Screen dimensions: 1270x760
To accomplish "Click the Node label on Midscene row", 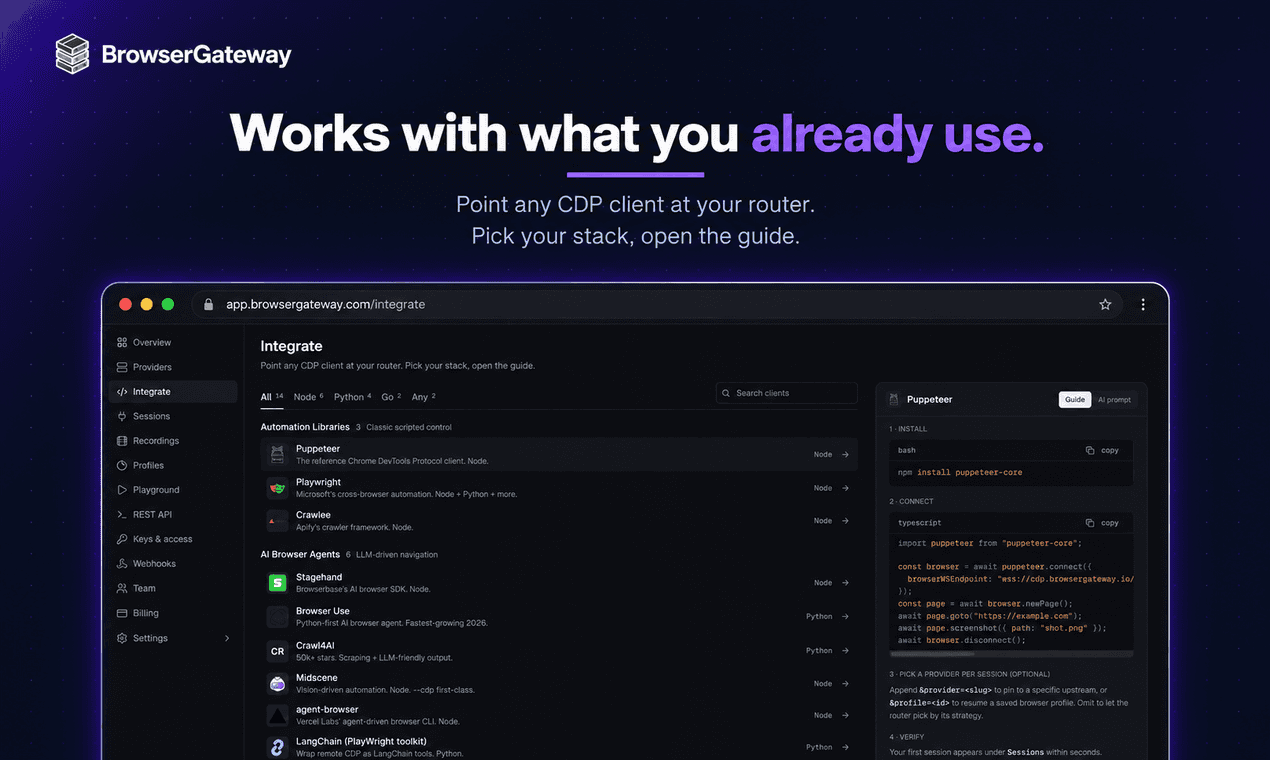I will tap(823, 684).
